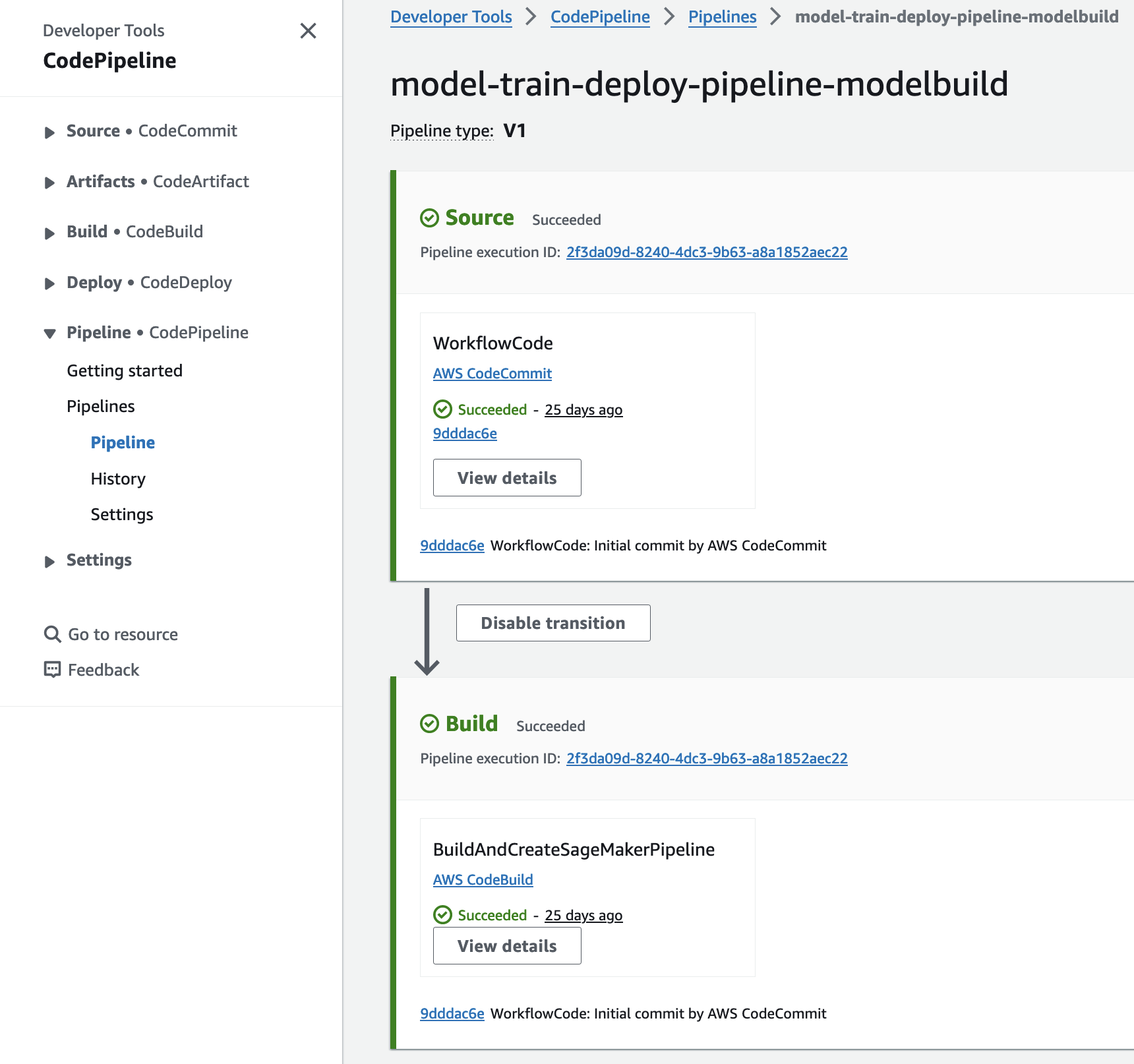Open Pipelines list in sidebar
The height and width of the screenshot is (1064, 1134).
101,406
